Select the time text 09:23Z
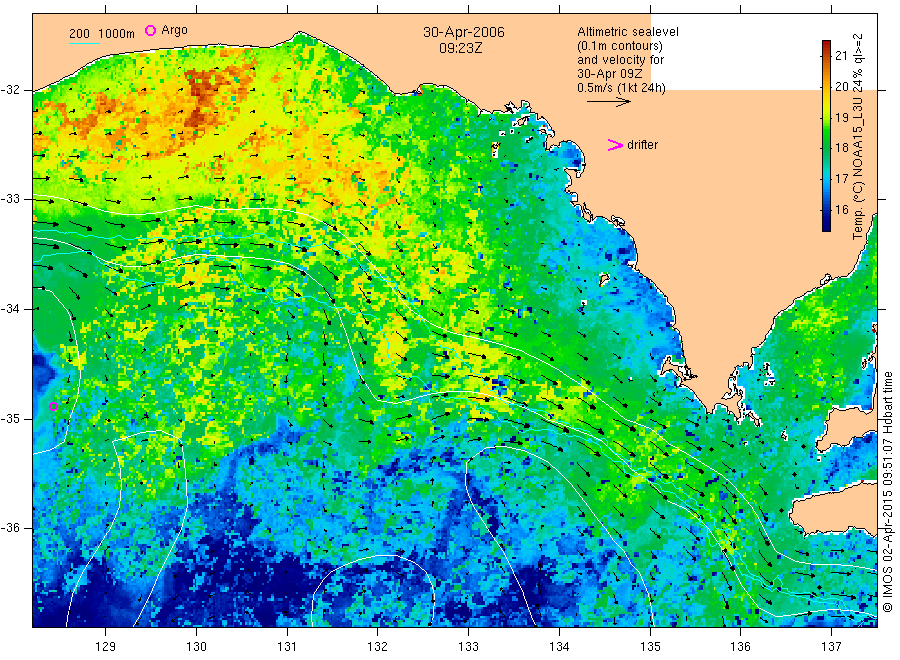Viewport: 900px width, 660px height. (x=460, y=48)
